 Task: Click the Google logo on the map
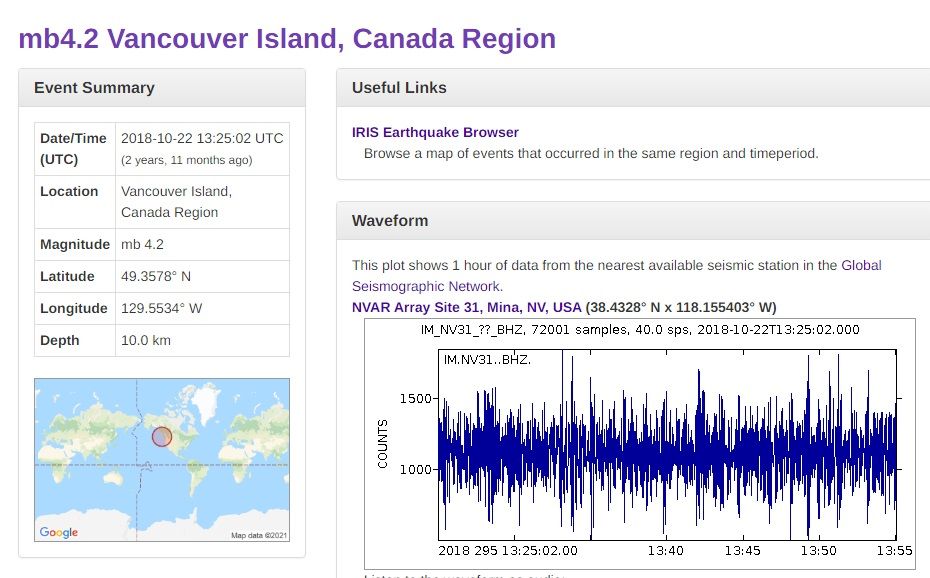pyautogui.click(x=59, y=532)
